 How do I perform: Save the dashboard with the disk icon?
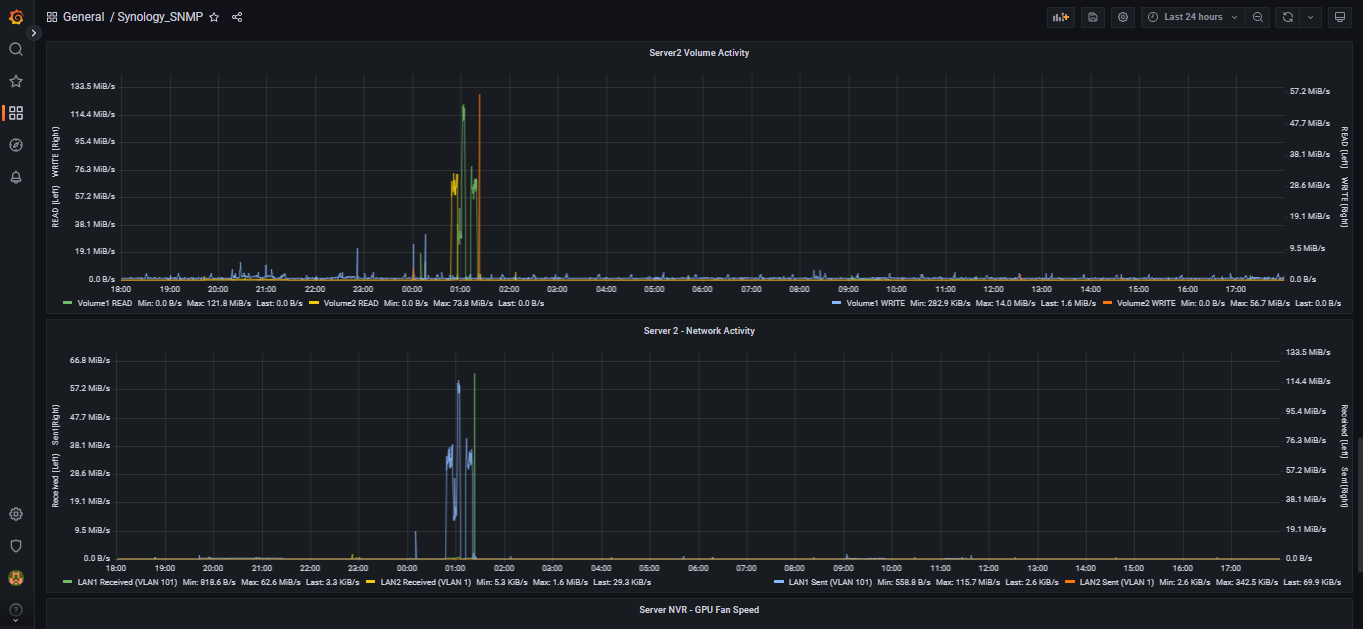1092,17
